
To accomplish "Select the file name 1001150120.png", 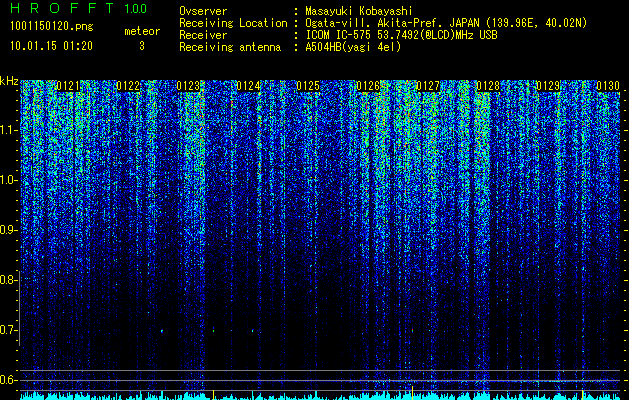I will point(52,27).
